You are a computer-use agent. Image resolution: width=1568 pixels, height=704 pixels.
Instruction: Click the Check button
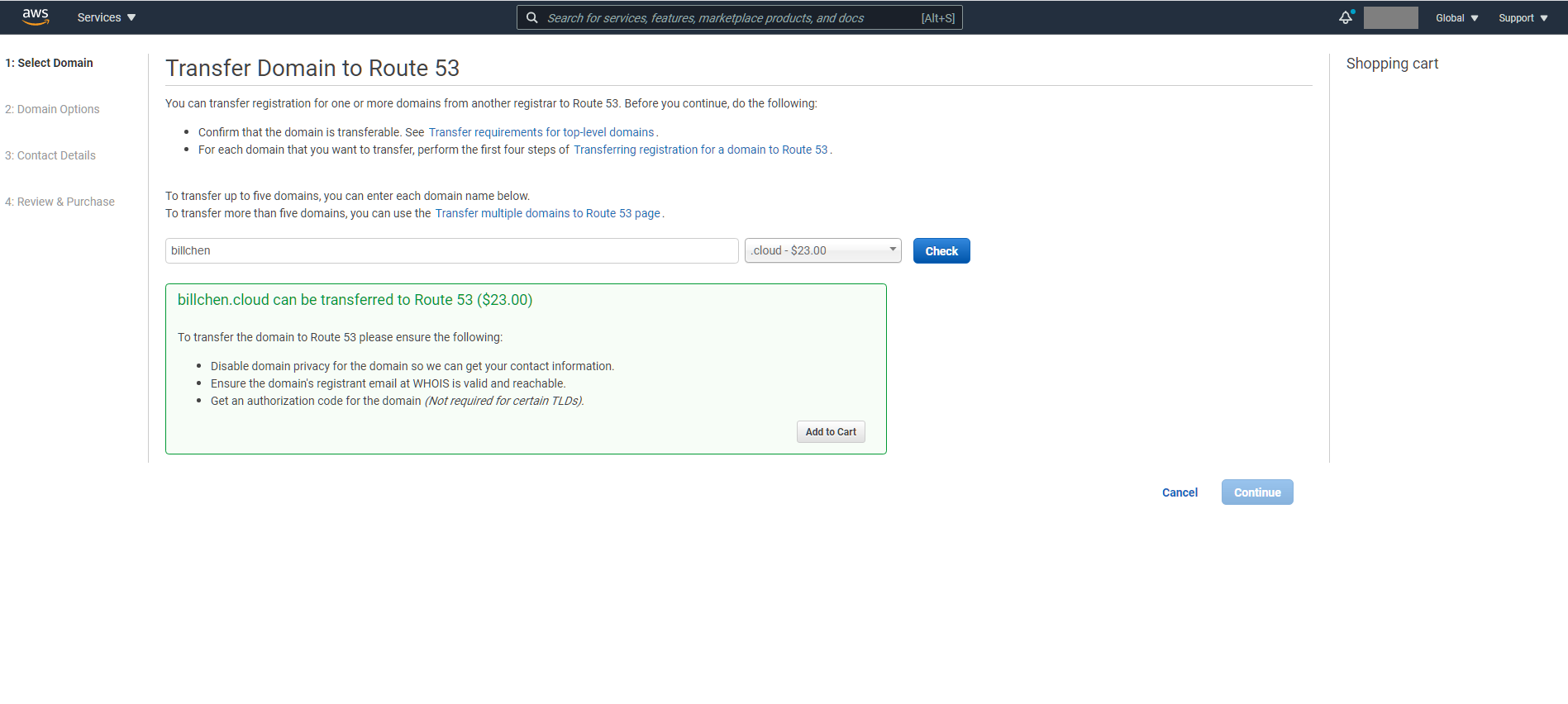[x=941, y=250]
